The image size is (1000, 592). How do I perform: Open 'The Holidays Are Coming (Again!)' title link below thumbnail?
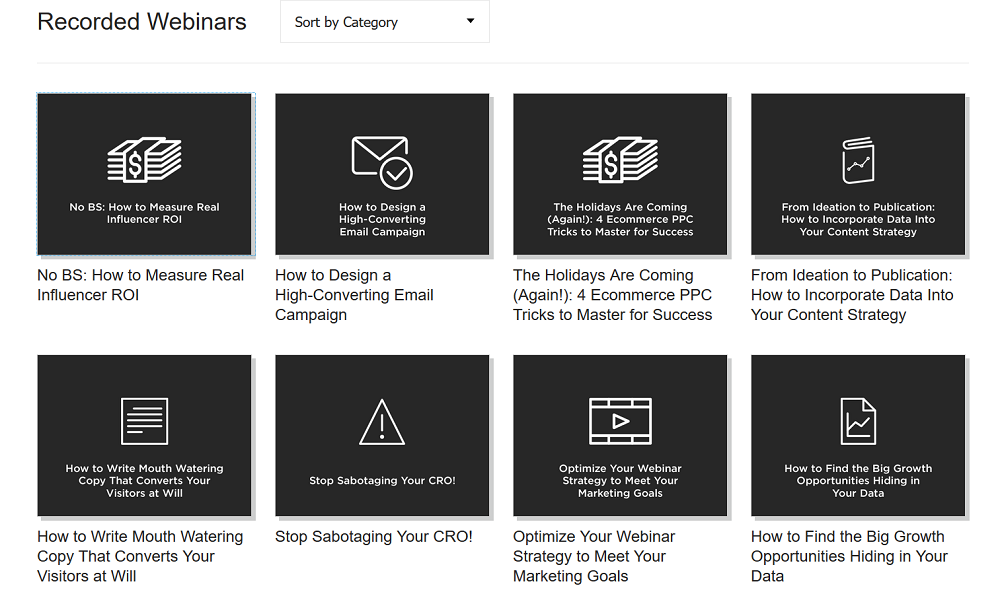point(612,295)
